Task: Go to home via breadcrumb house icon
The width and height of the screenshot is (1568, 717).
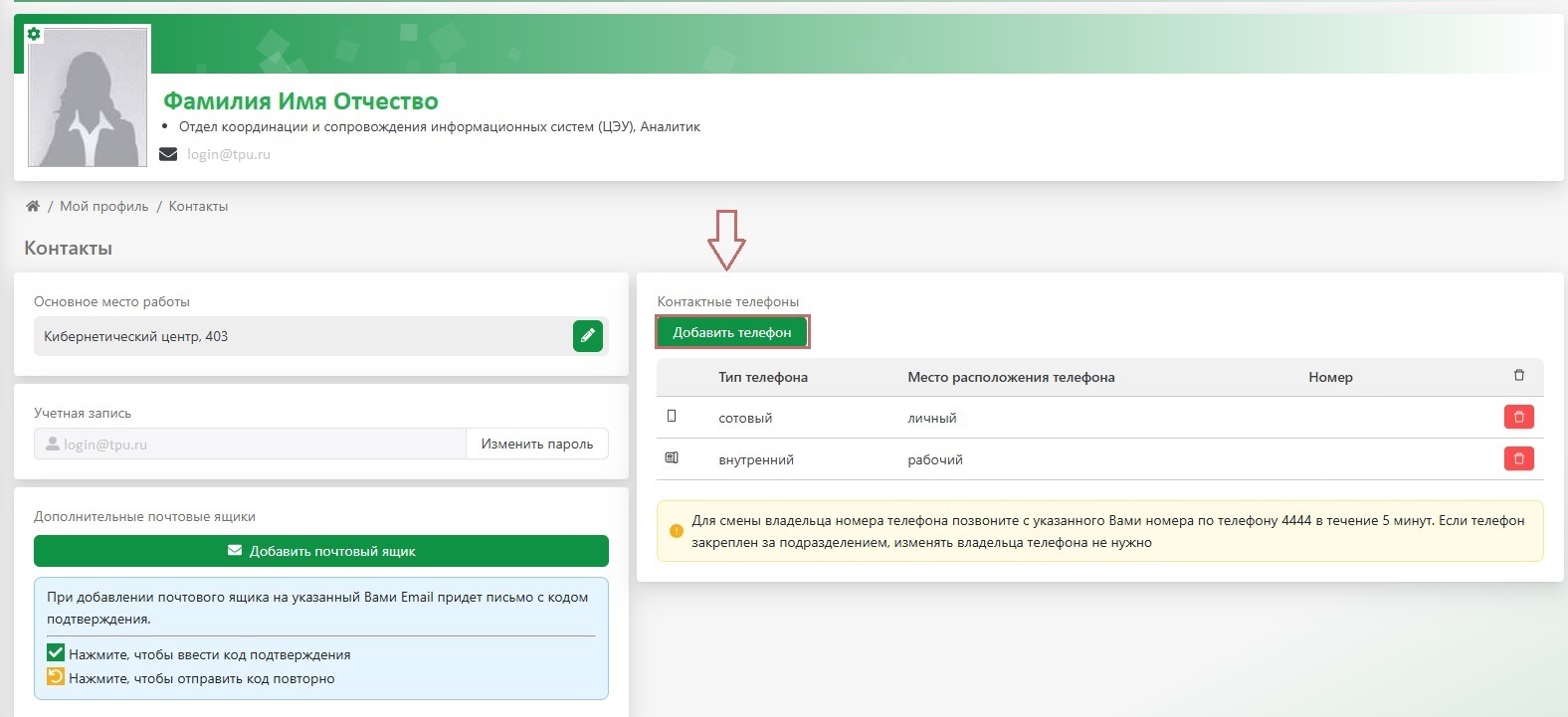Action: [x=33, y=206]
